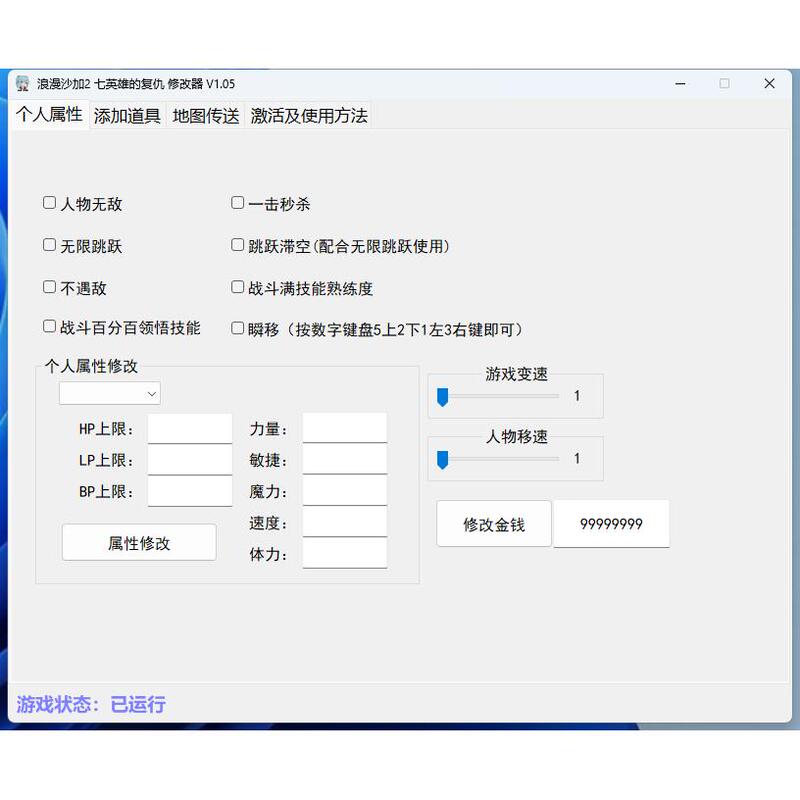Click the 魔力 input box
The image size is (800, 800).
pyautogui.click(x=345, y=491)
